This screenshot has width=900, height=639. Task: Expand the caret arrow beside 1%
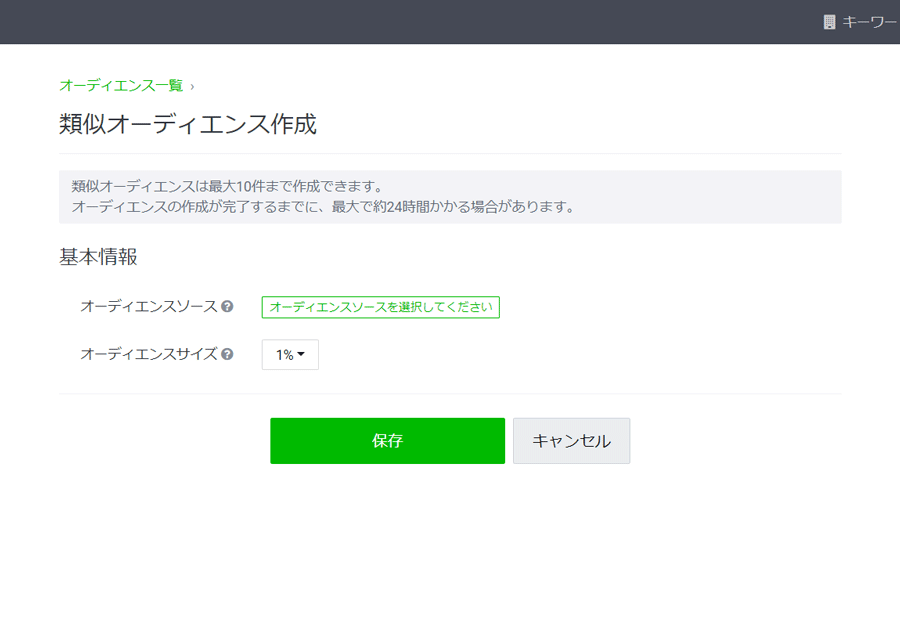301,354
